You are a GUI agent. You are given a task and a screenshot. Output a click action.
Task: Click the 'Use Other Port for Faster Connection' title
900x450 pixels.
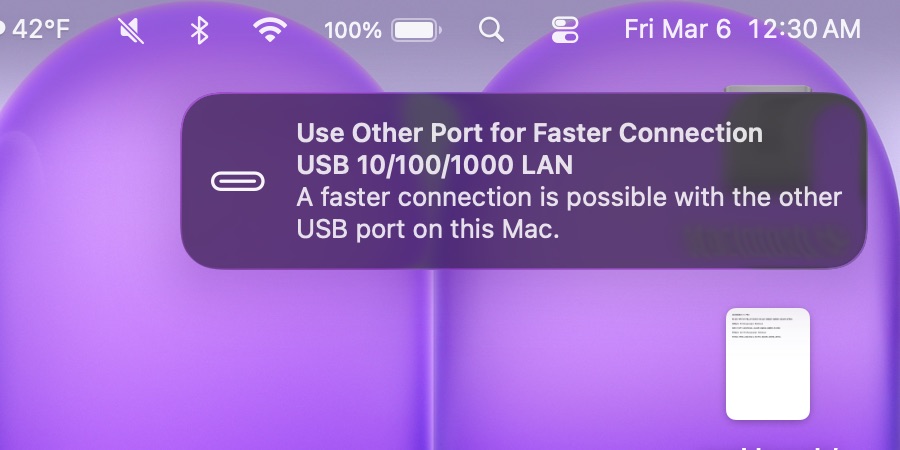(x=529, y=133)
